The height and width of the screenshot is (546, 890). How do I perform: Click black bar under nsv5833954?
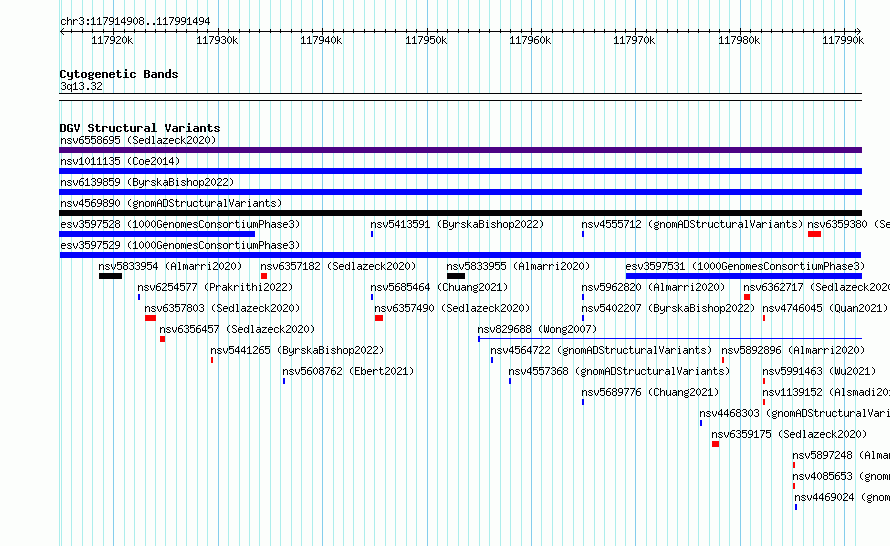(110, 276)
